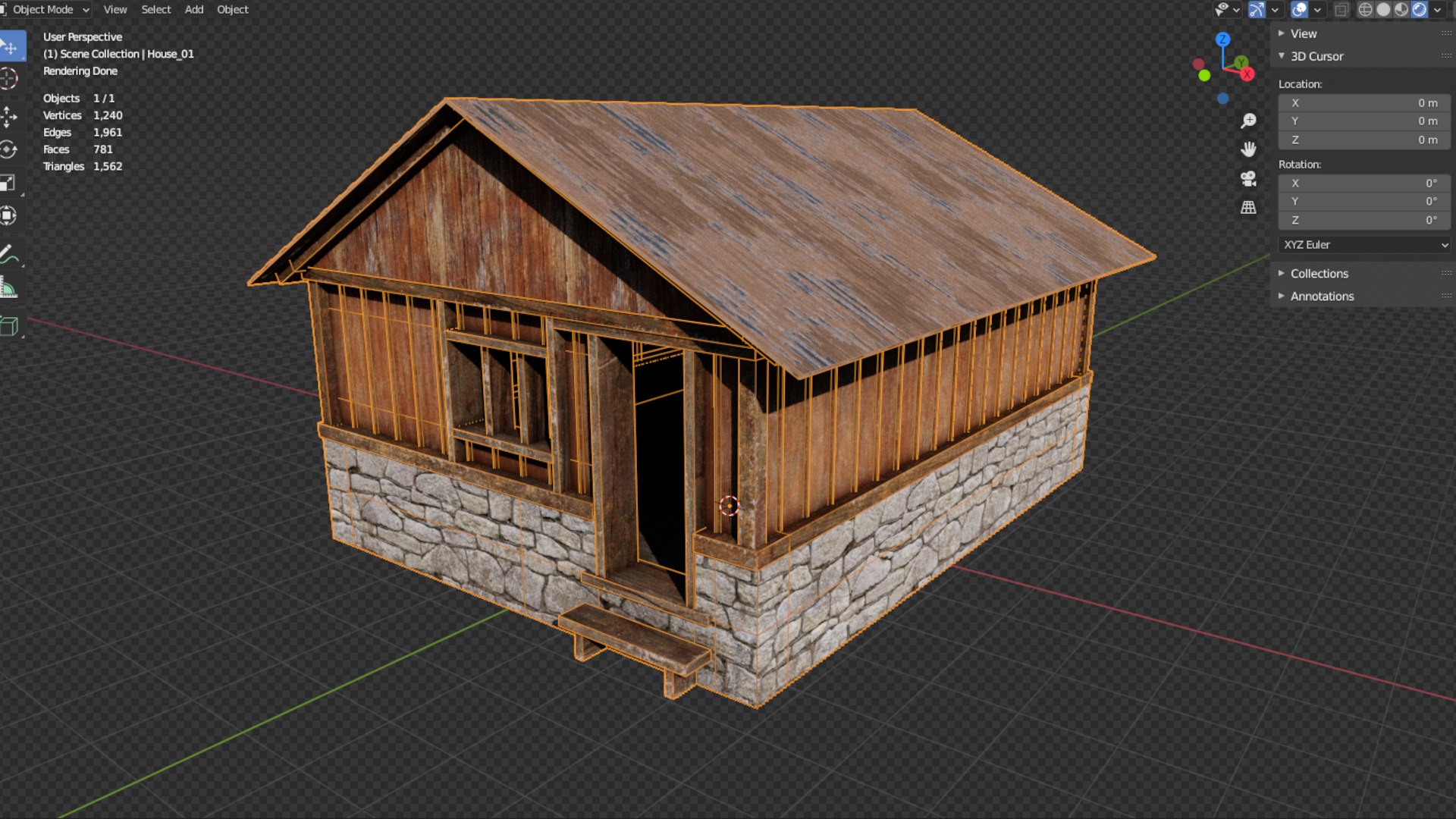The image size is (1456, 819).
Task: Click the cursor Rotation X field
Action: click(x=1364, y=184)
